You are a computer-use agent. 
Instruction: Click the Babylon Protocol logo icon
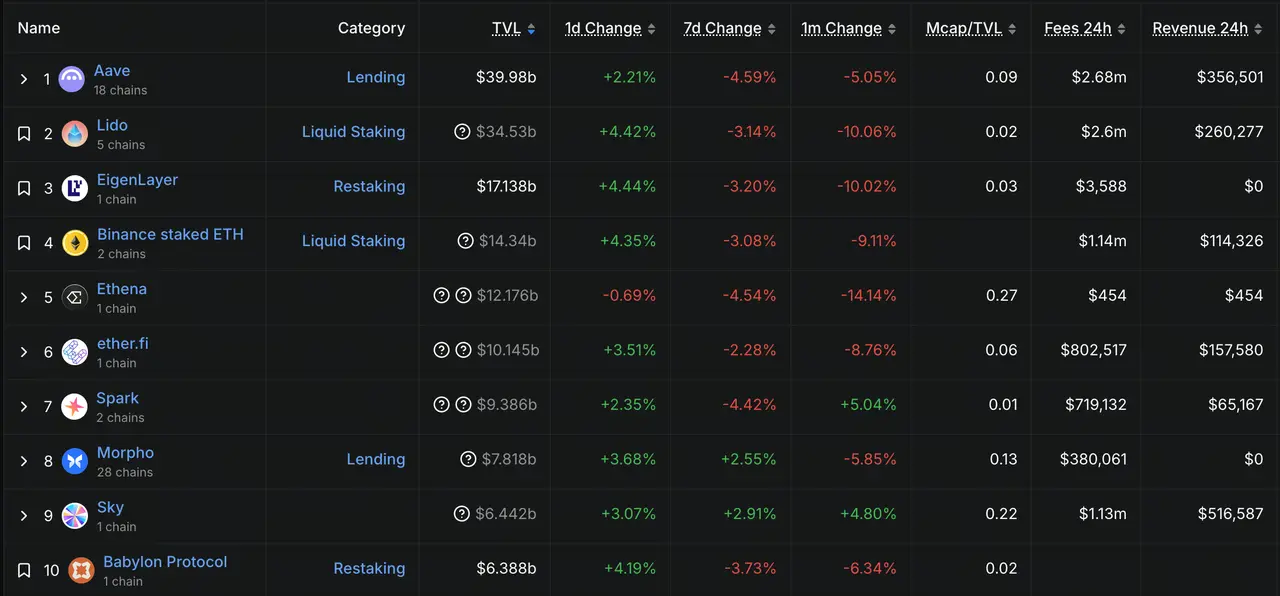pos(81,570)
